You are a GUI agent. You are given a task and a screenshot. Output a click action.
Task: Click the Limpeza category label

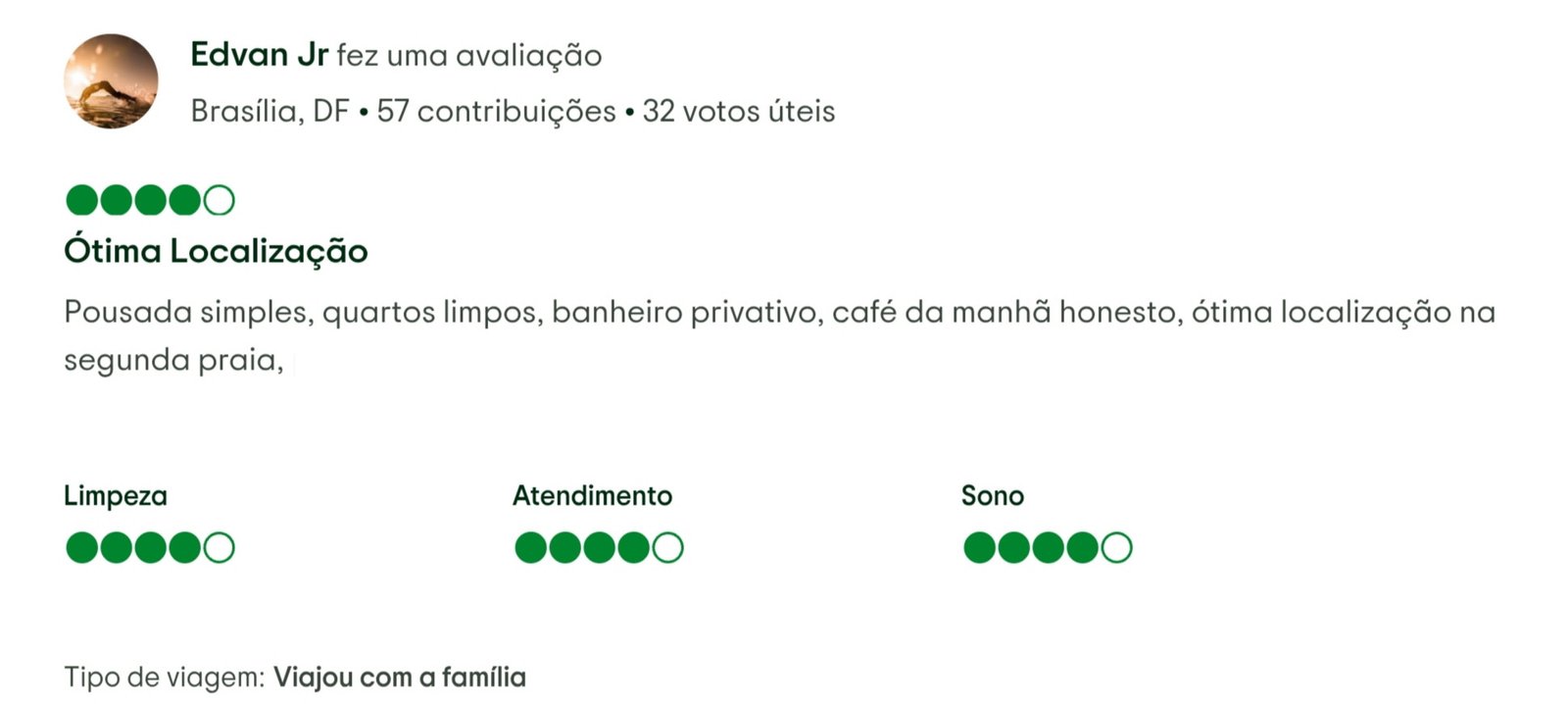pyautogui.click(x=116, y=496)
